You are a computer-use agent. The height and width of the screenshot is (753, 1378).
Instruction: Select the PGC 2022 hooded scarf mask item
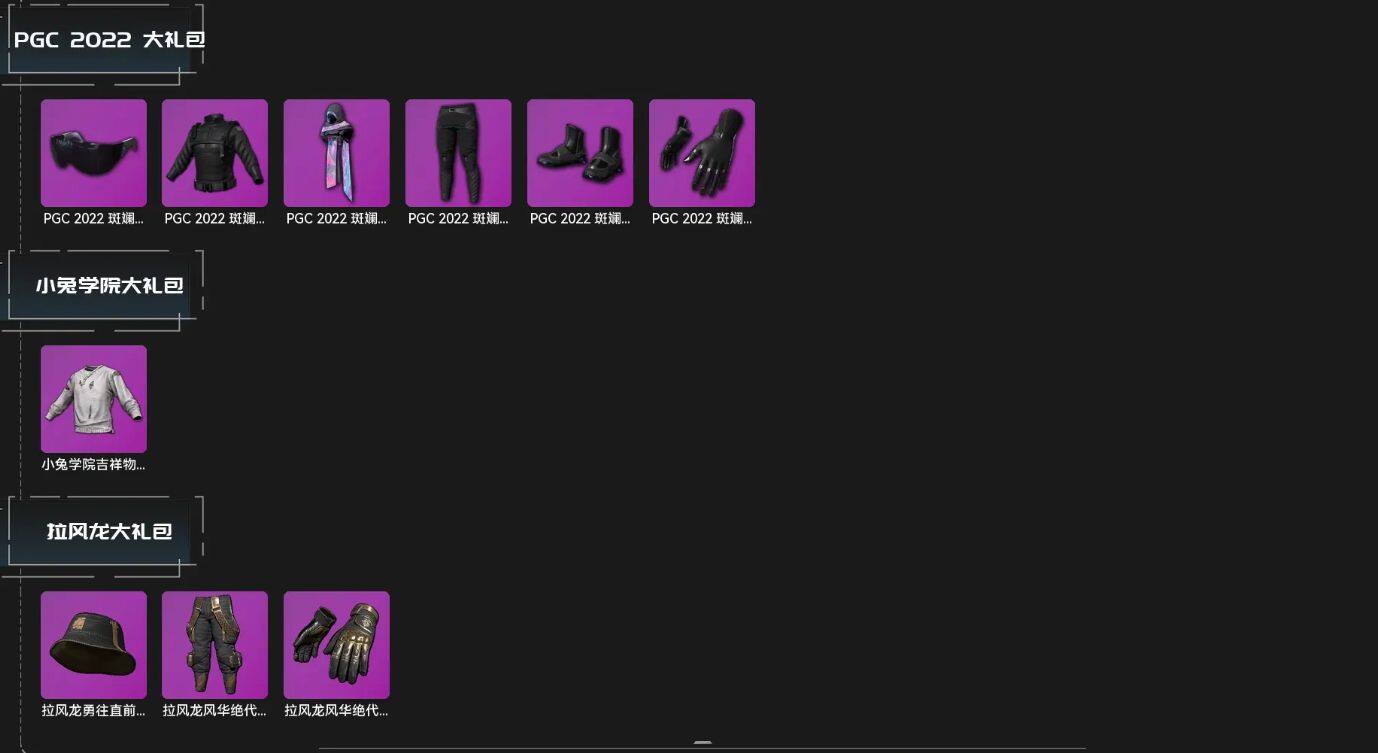click(337, 153)
